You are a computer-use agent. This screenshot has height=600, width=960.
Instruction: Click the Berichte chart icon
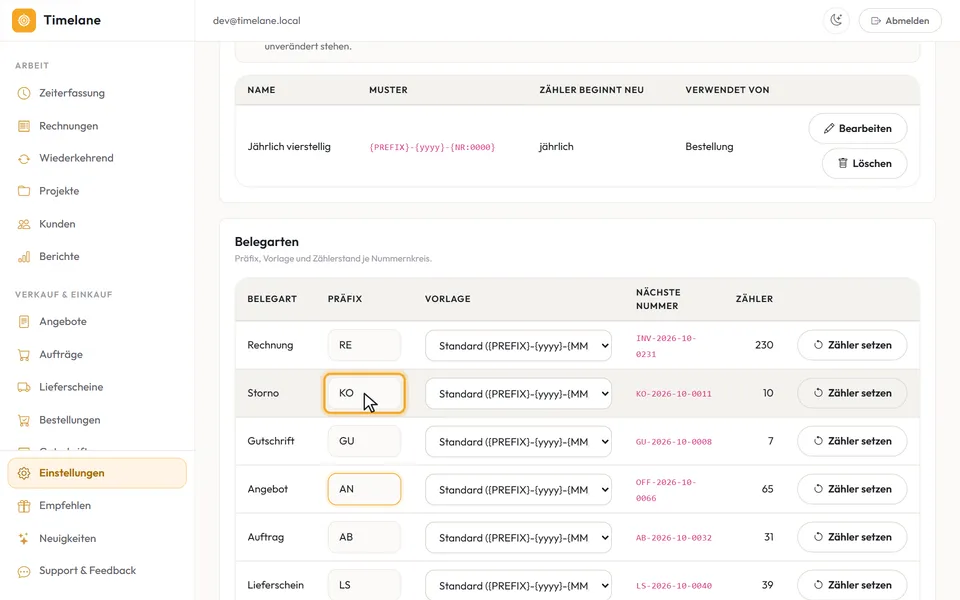pos(24,257)
